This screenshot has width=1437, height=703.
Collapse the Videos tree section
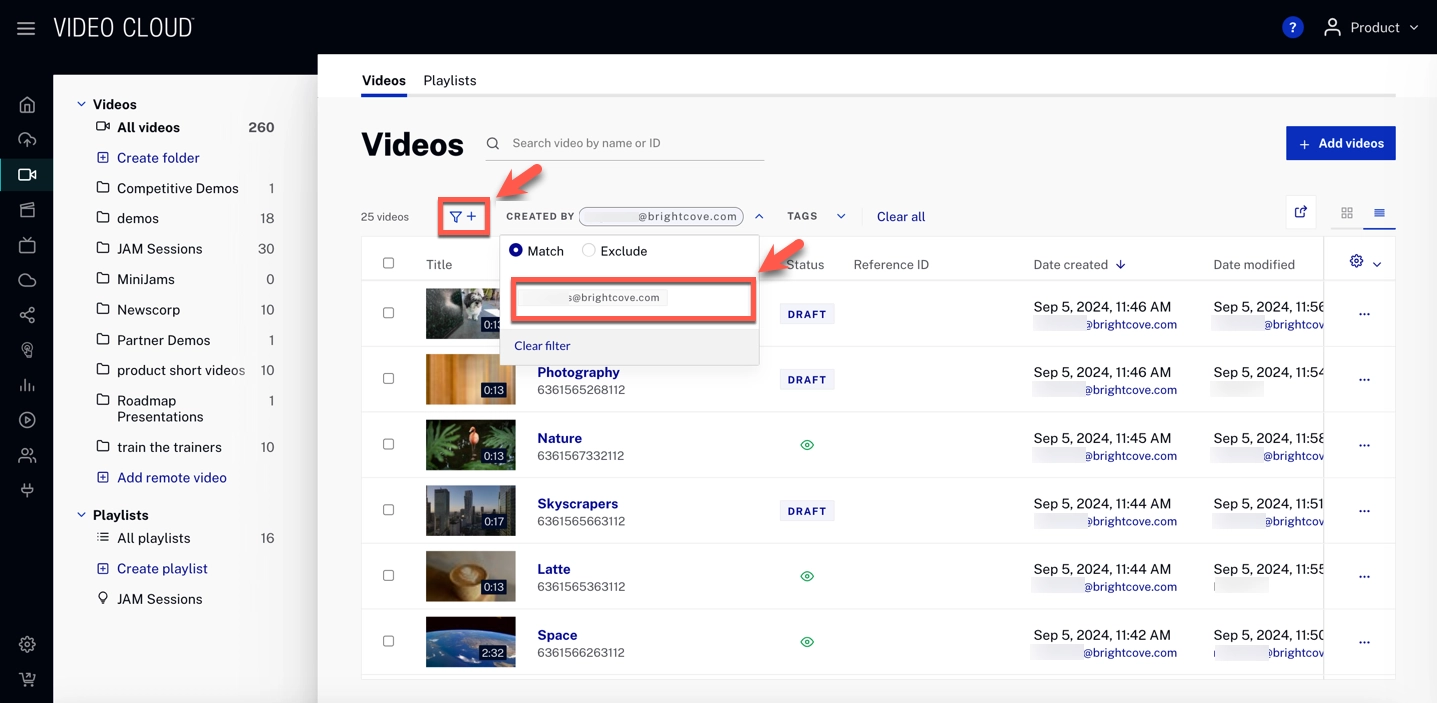tap(82, 104)
